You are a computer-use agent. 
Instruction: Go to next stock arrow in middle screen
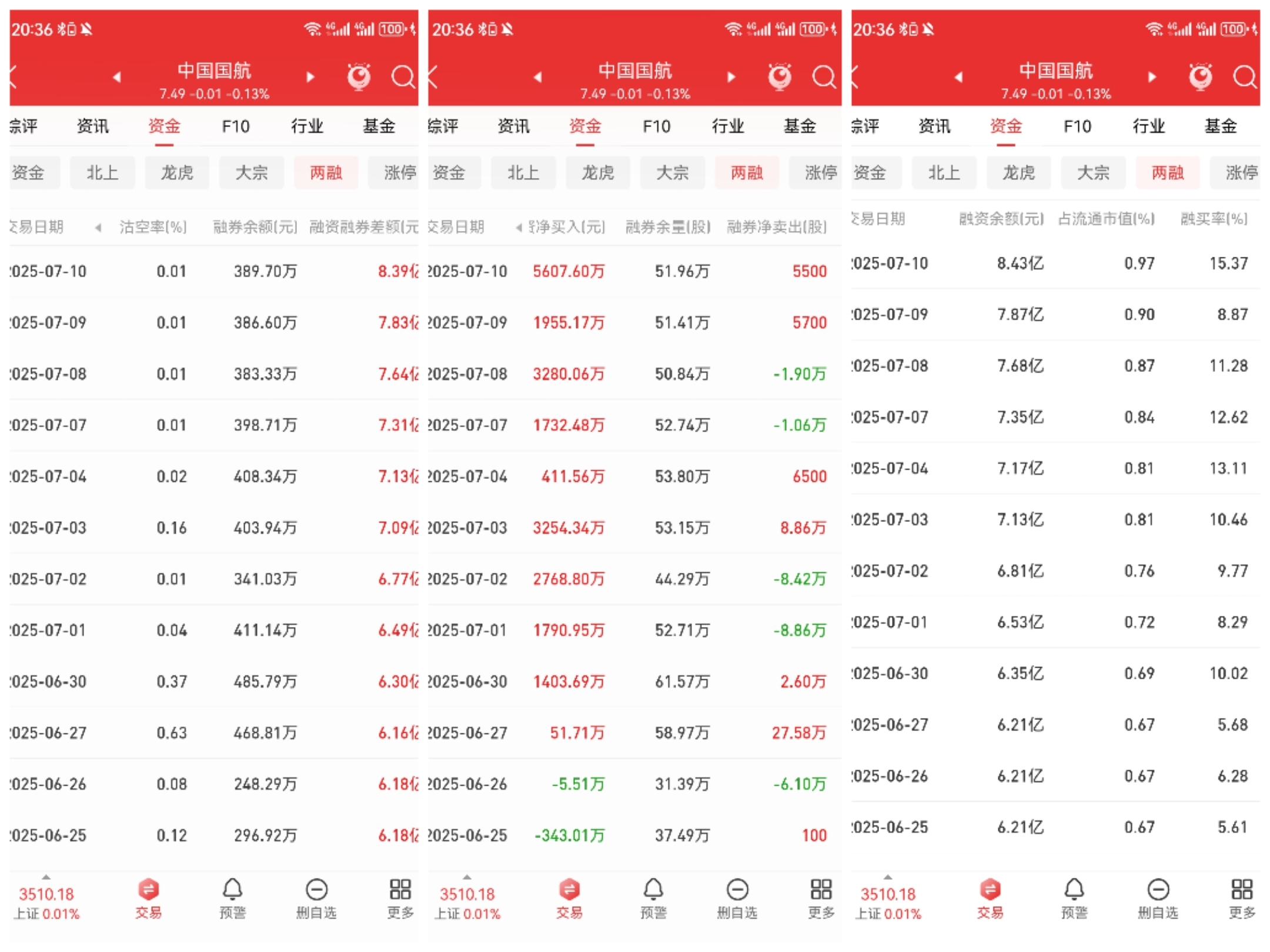[731, 77]
